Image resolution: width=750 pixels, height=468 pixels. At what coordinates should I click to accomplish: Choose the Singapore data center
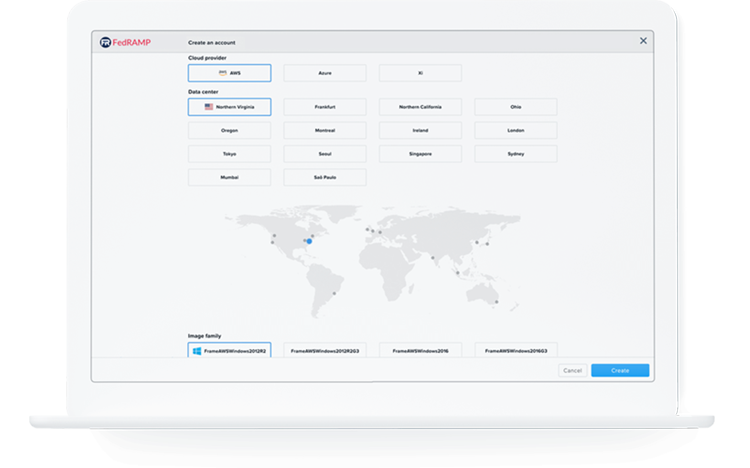pyautogui.click(x=420, y=154)
